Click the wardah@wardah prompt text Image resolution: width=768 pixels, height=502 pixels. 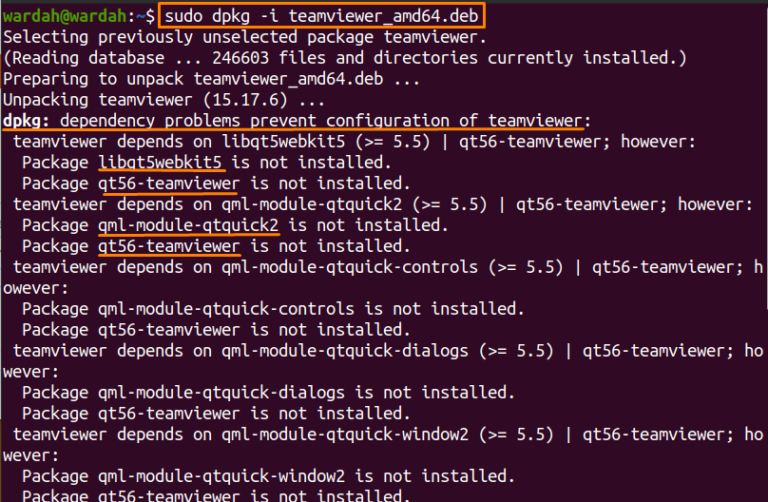coord(65,16)
